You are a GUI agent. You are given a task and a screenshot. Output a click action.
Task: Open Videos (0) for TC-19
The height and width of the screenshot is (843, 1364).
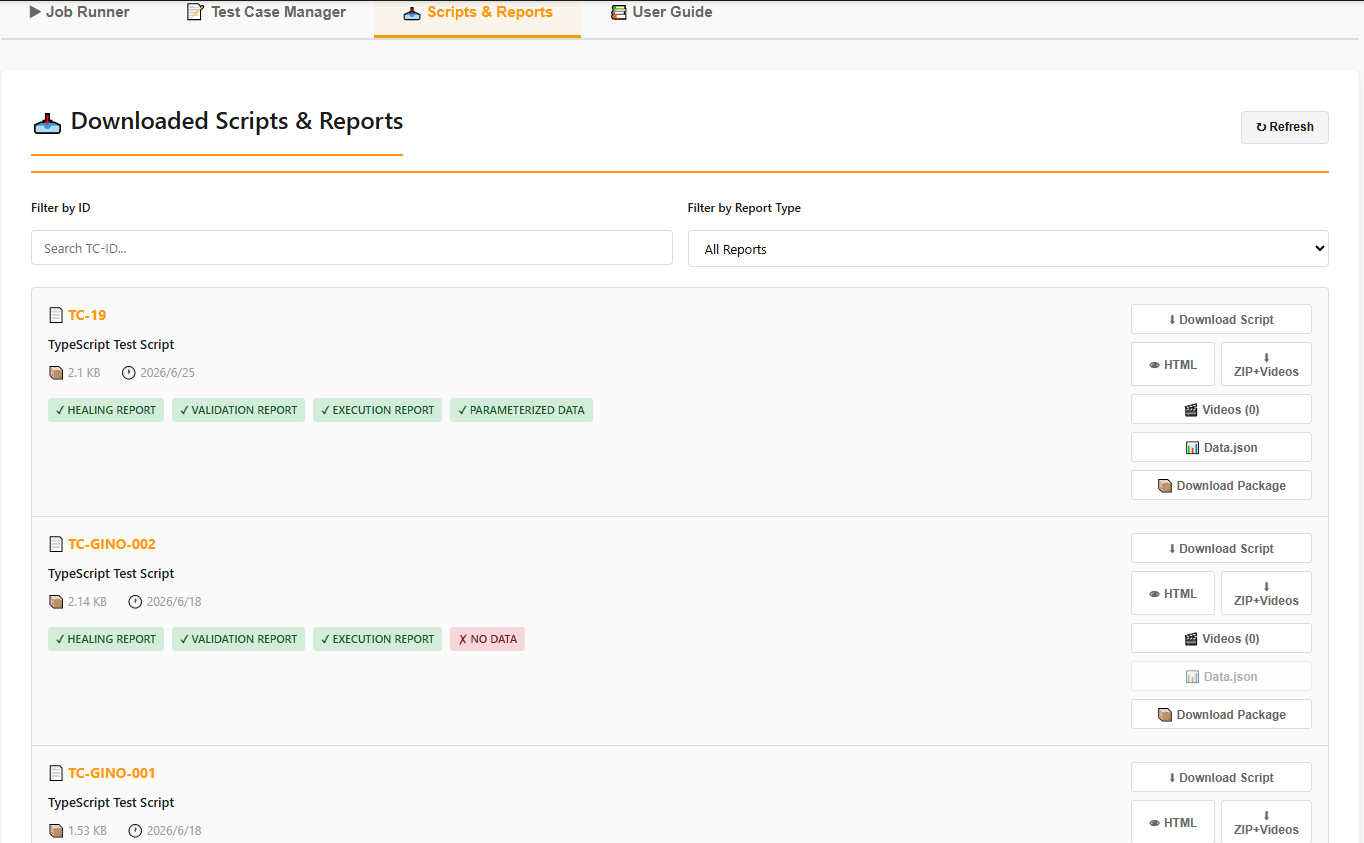tap(1221, 410)
